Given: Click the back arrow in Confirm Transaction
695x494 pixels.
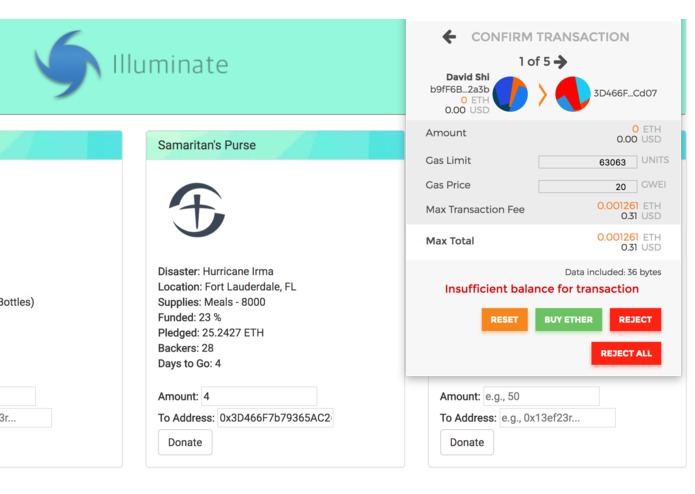Looking at the screenshot, I should pos(449,37).
